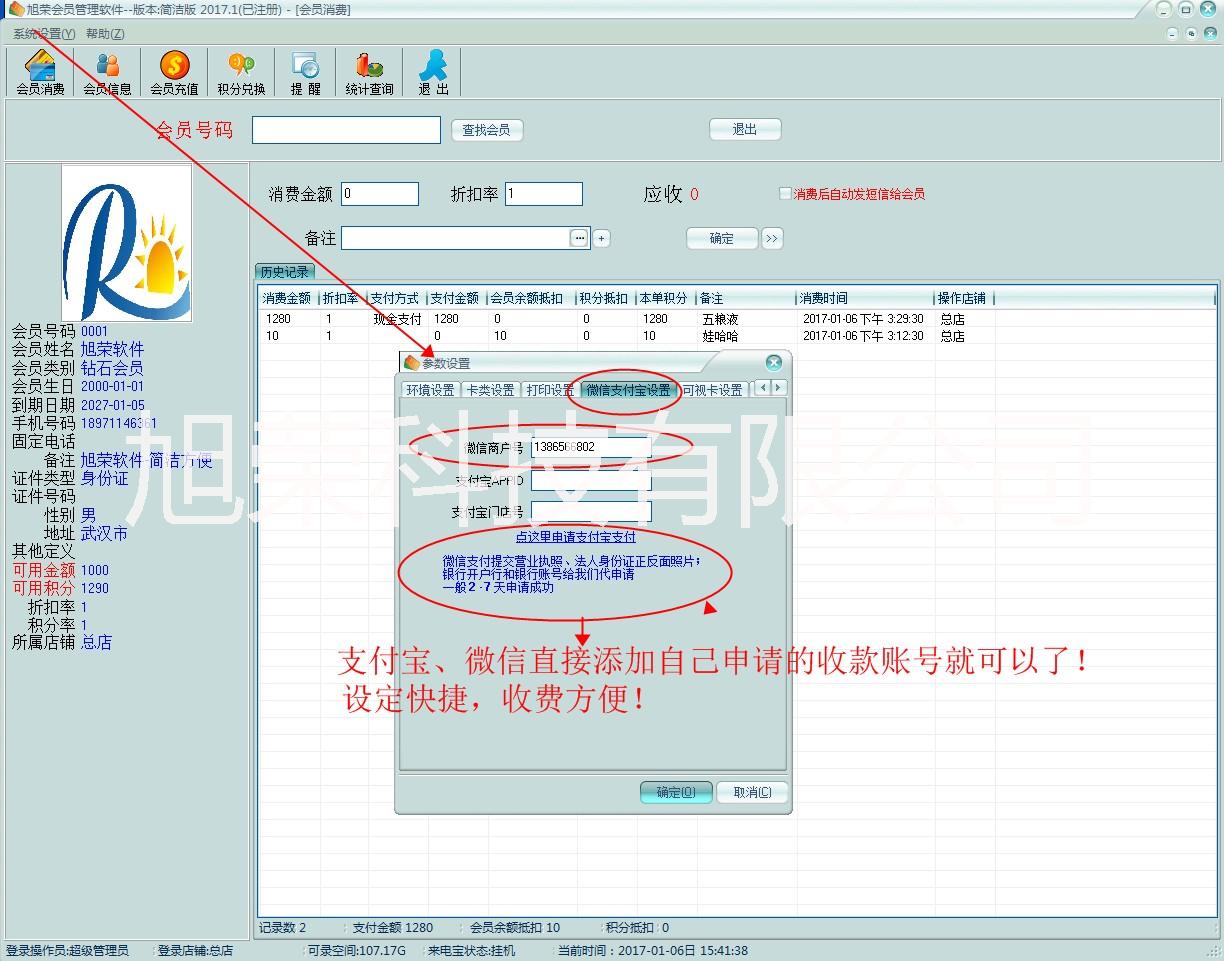
Task: Click the 查找会员 button
Action: tap(486, 130)
